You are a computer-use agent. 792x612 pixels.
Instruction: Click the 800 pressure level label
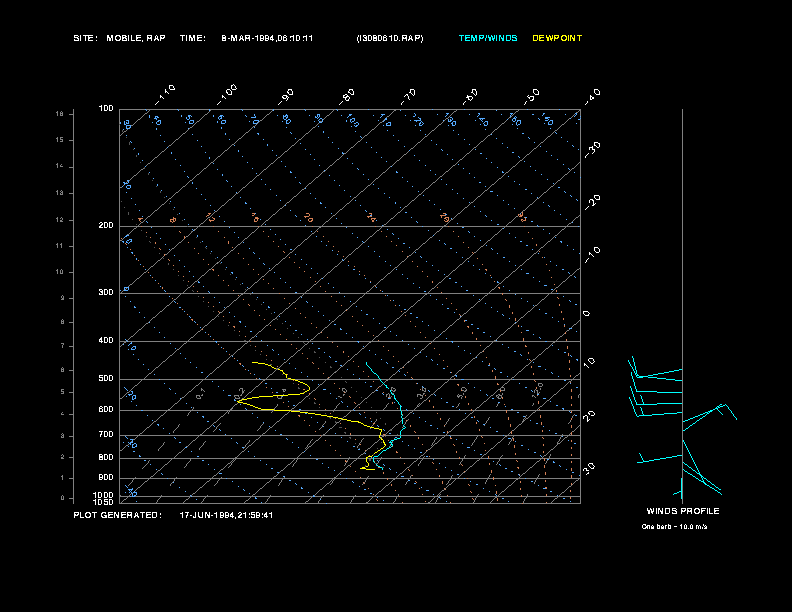tap(106, 457)
